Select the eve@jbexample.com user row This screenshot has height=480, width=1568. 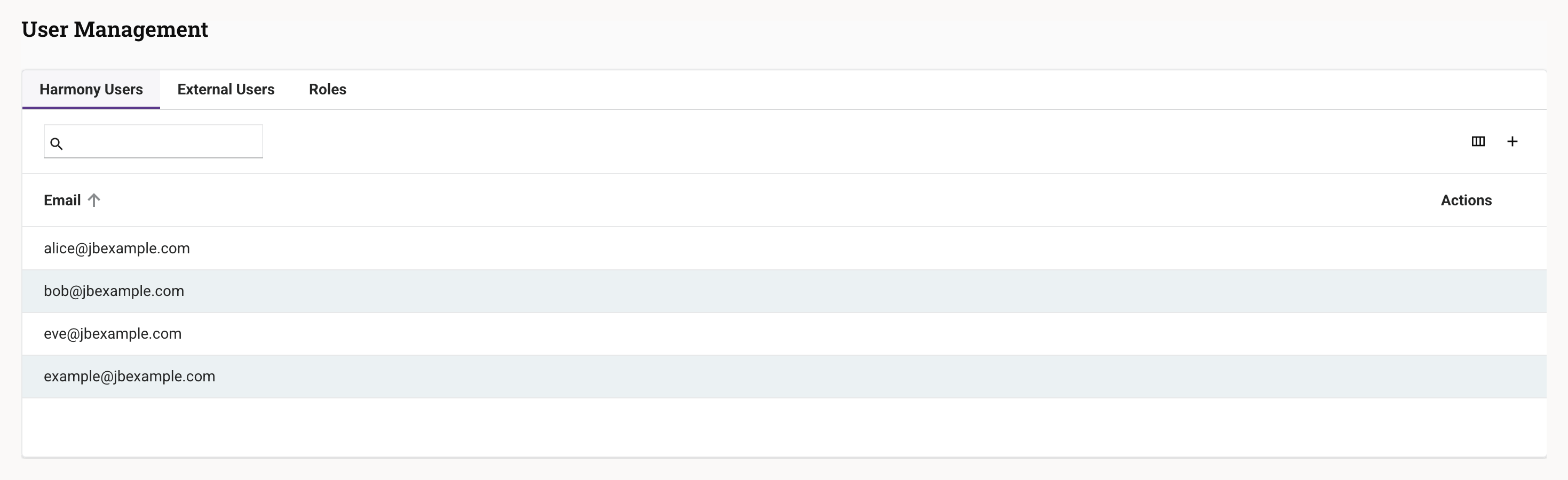click(x=113, y=333)
